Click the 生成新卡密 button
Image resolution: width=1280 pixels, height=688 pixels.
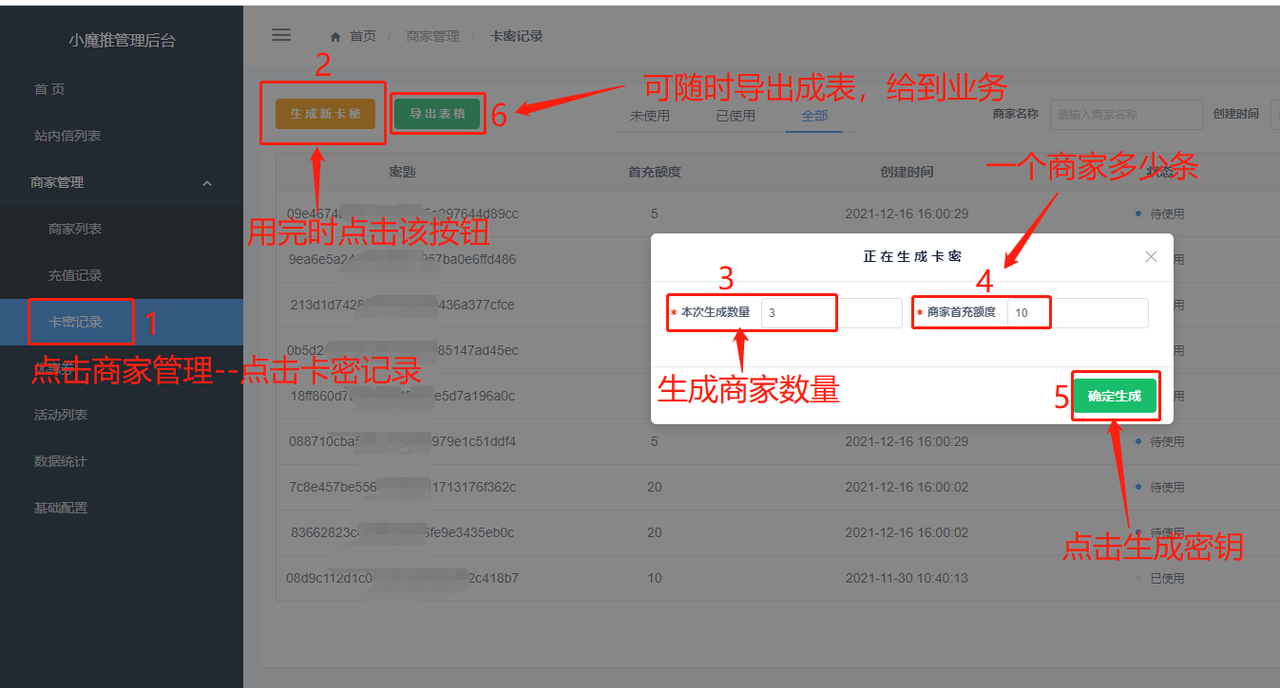[325, 114]
